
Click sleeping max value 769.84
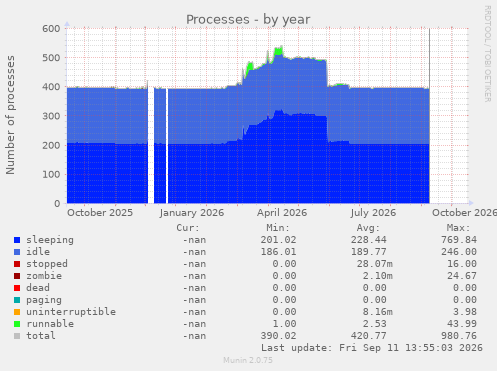click(459, 240)
